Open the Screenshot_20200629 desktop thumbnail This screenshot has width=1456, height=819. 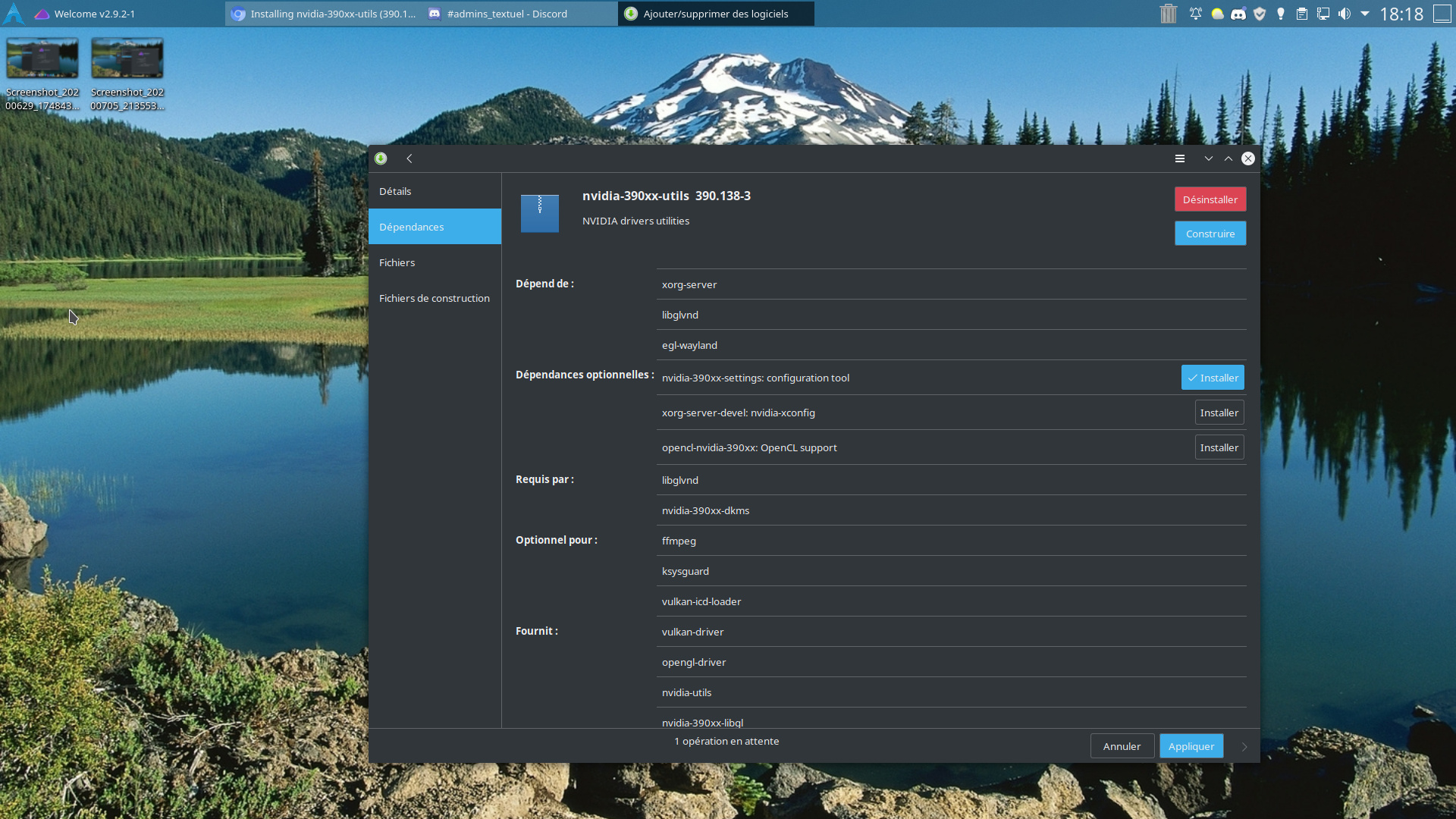pos(42,59)
